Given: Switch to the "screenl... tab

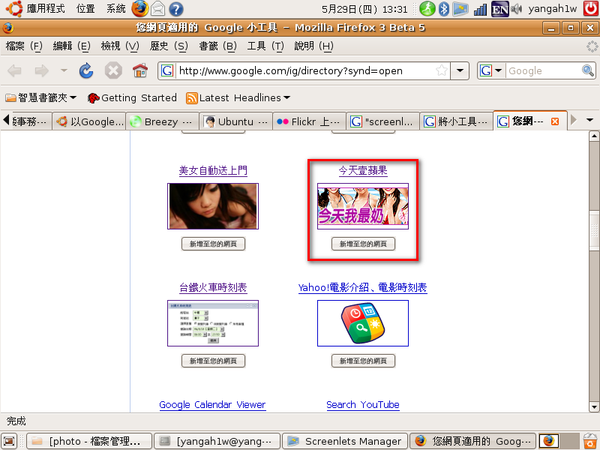Looking at the screenshot, I should (x=383, y=122).
